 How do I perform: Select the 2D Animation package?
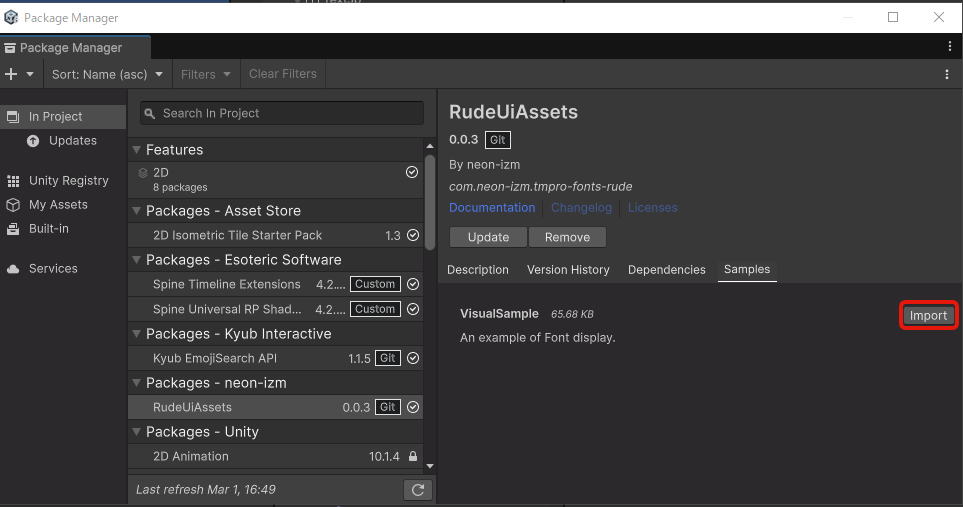[x=275, y=456]
